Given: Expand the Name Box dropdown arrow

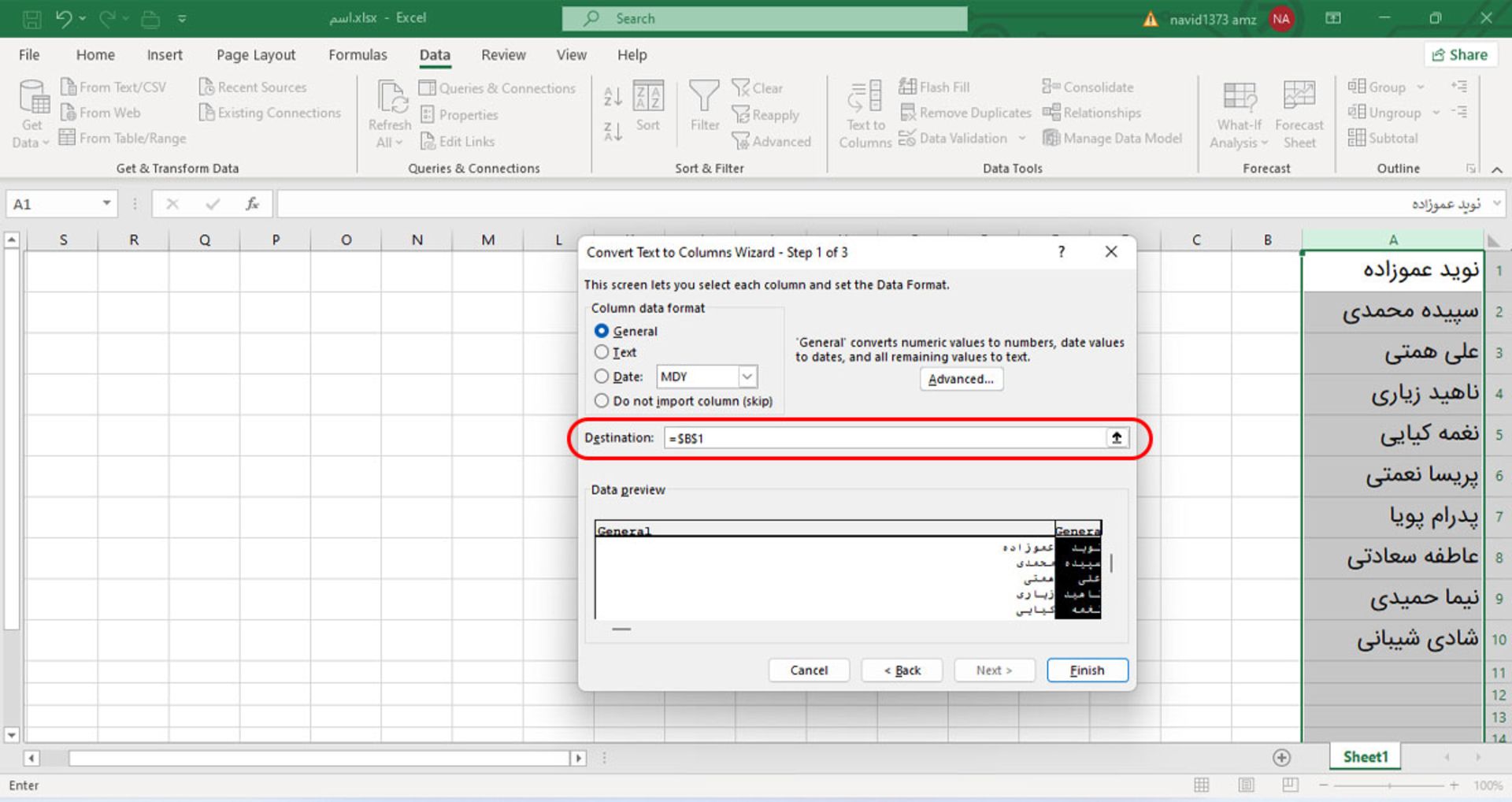Looking at the screenshot, I should [106, 204].
